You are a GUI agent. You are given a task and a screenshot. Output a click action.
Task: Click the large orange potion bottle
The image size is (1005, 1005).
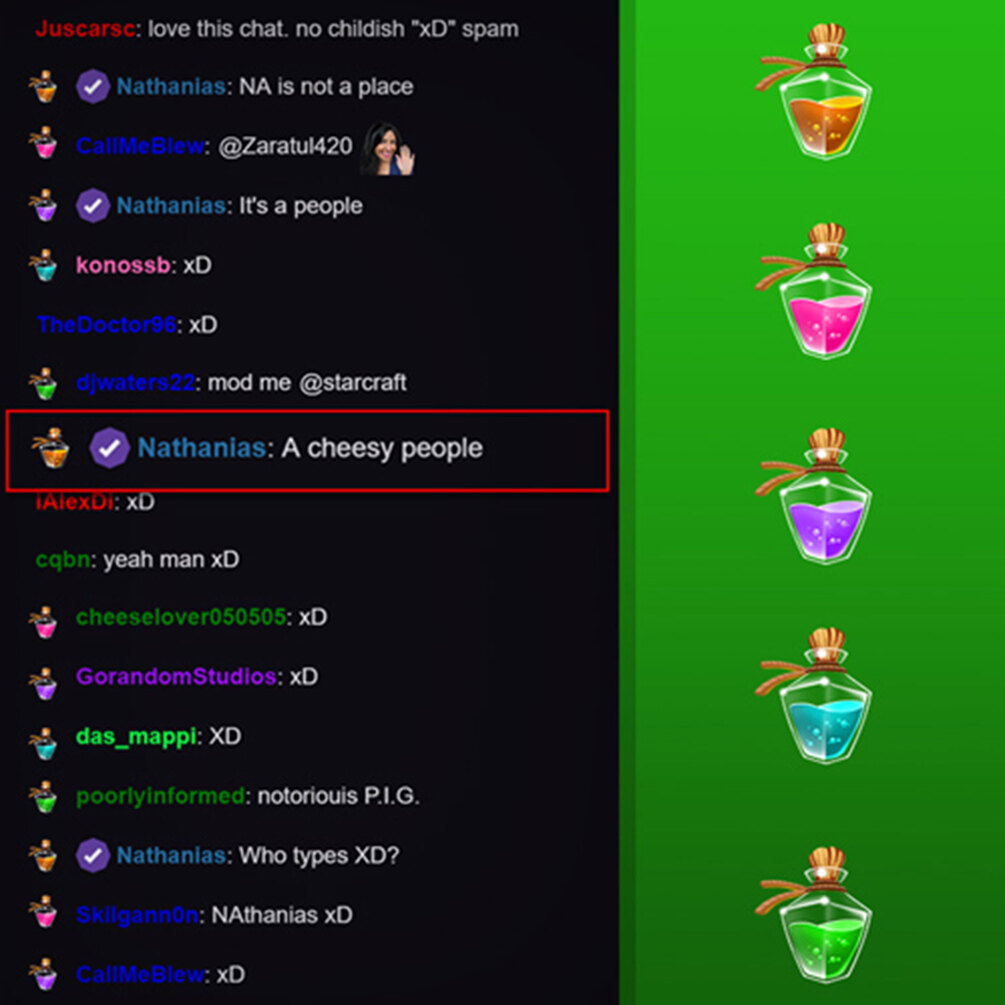tap(815, 92)
